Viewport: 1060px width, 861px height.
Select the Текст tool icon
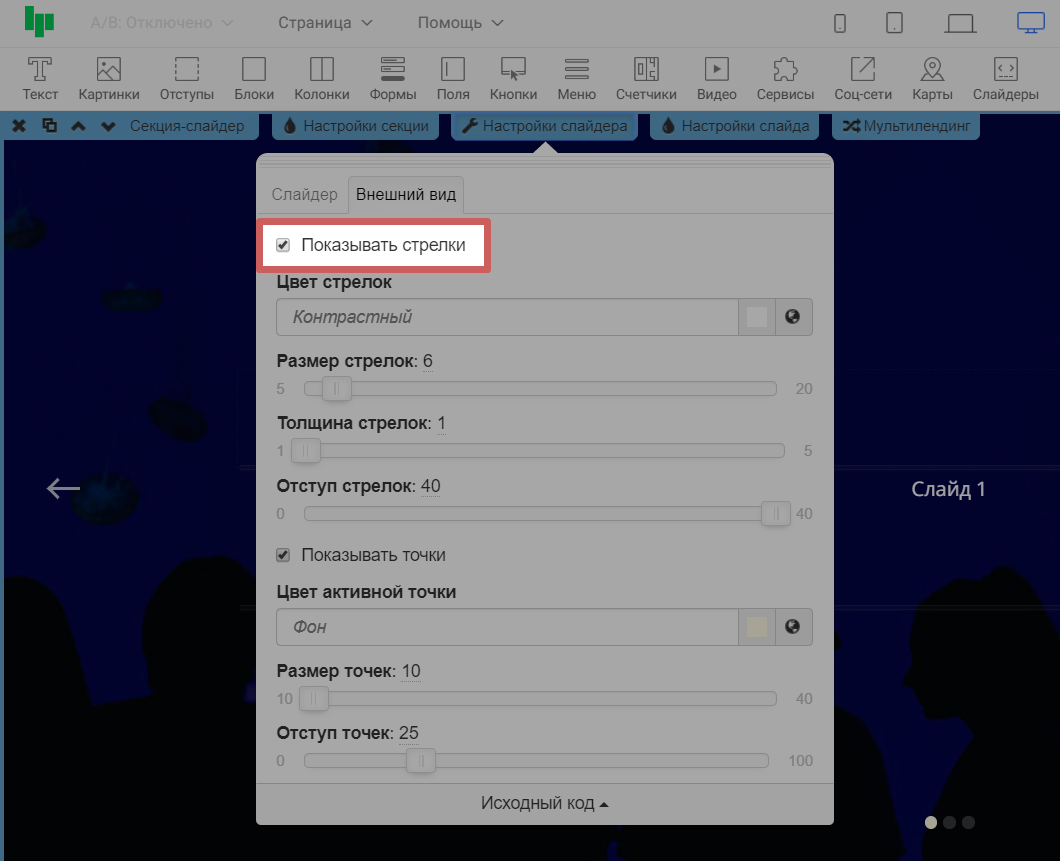click(40, 78)
